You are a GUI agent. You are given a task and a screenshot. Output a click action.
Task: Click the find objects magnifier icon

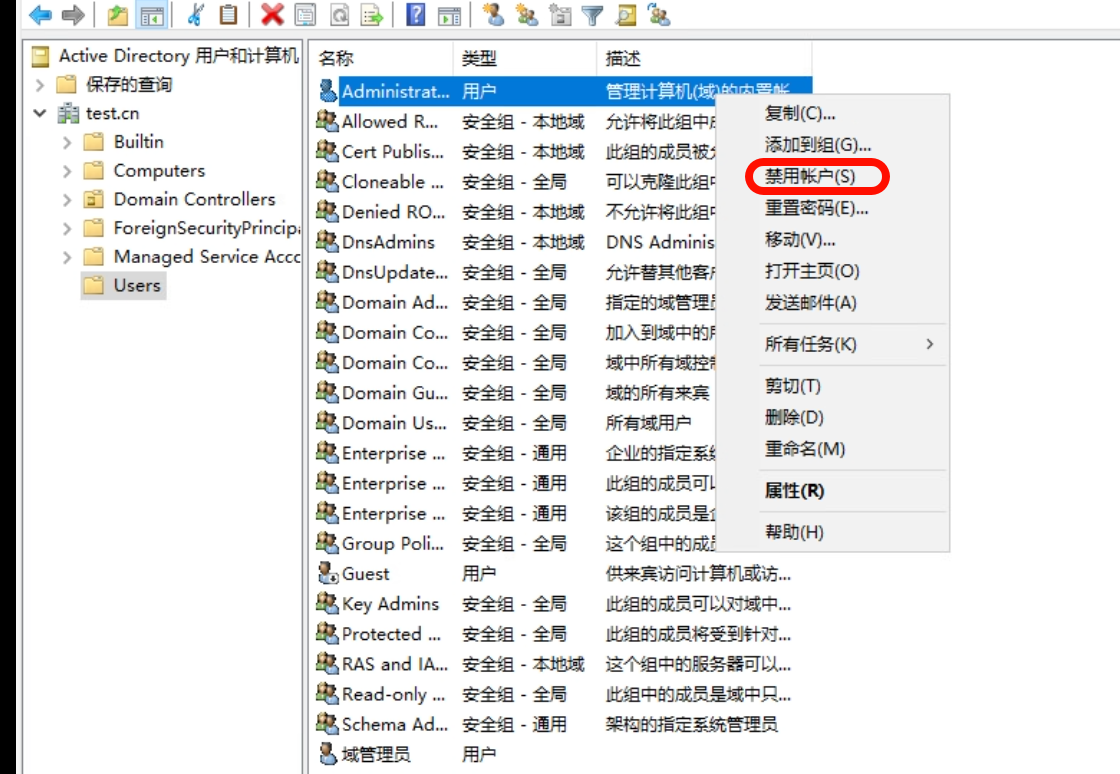coord(626,14)
